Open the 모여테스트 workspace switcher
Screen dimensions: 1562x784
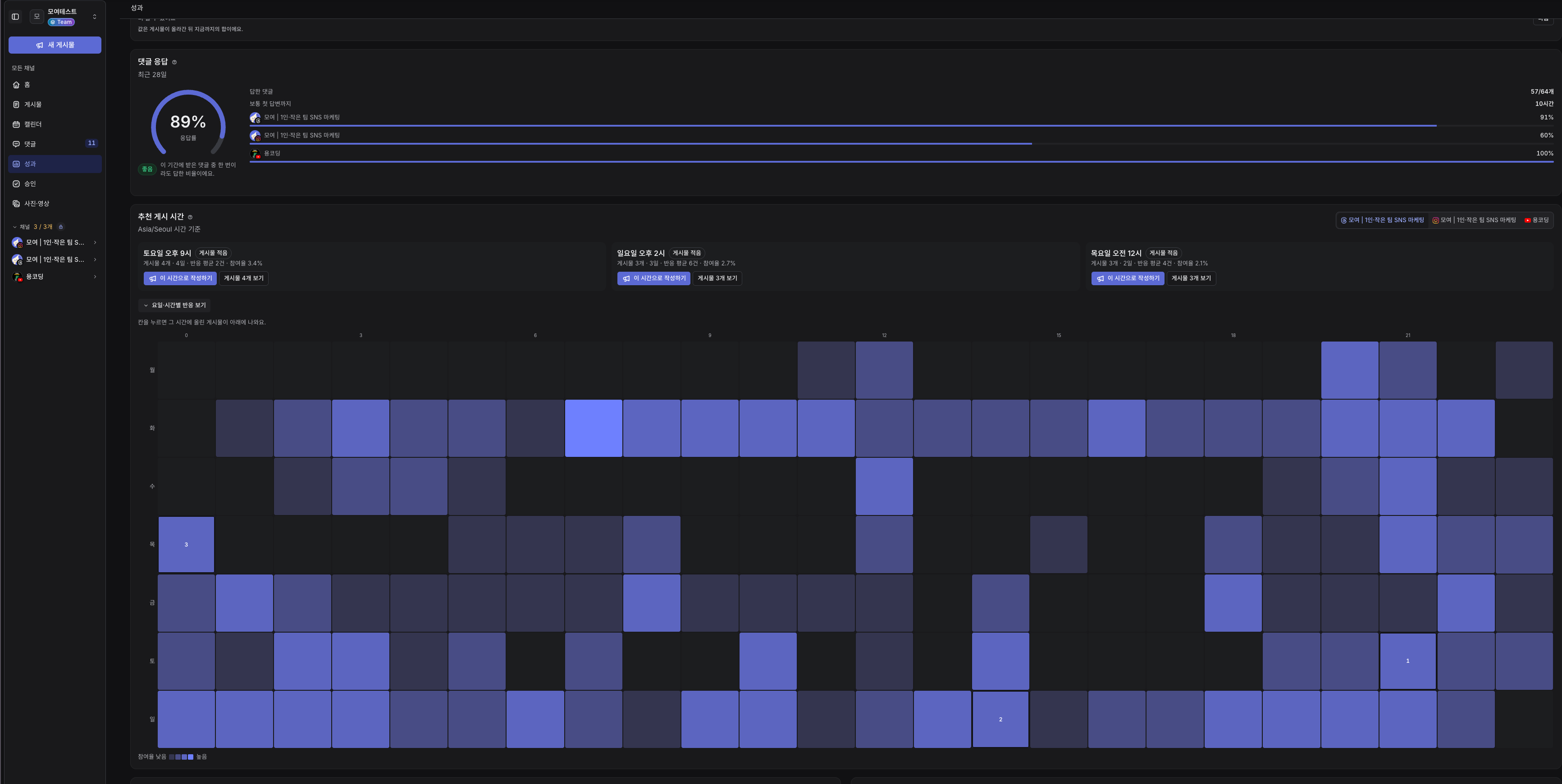tap(64, 16)
